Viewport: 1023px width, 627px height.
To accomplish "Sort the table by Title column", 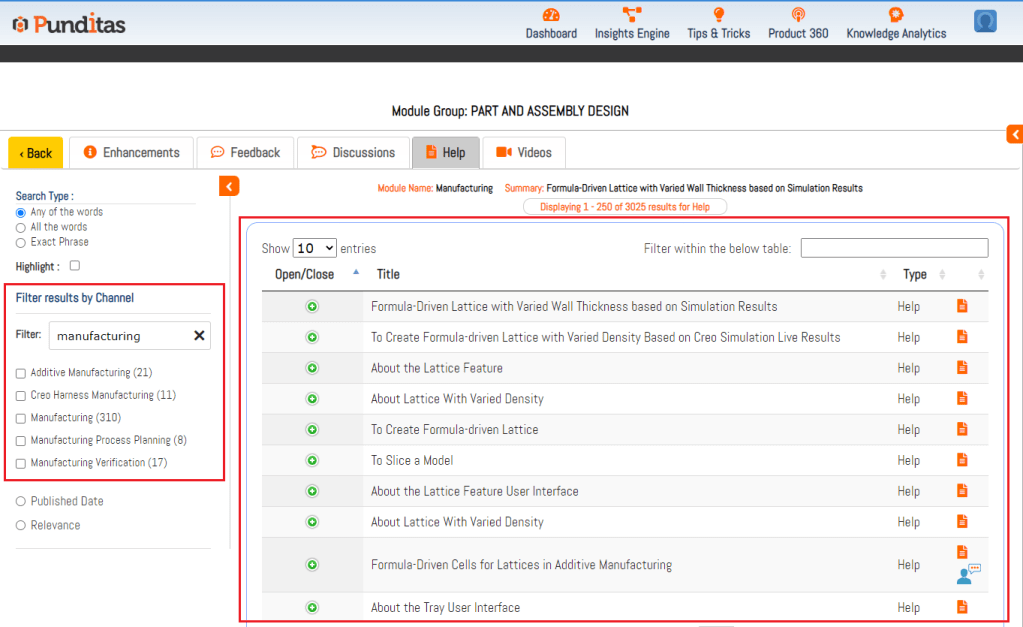I will 388,274.
